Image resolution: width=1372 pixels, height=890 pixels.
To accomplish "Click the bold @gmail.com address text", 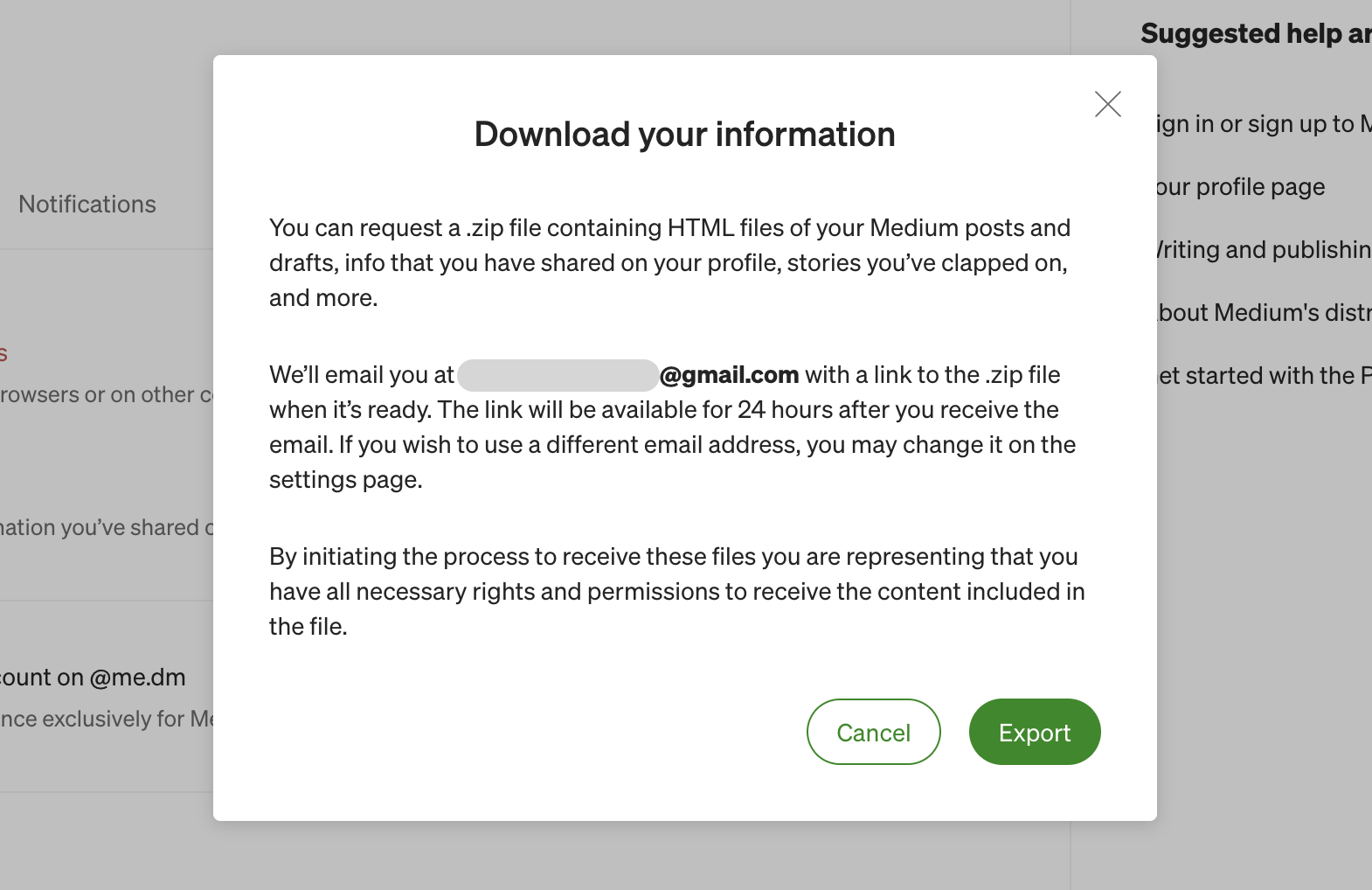I will pyautogui.click(x=729, y=375).
